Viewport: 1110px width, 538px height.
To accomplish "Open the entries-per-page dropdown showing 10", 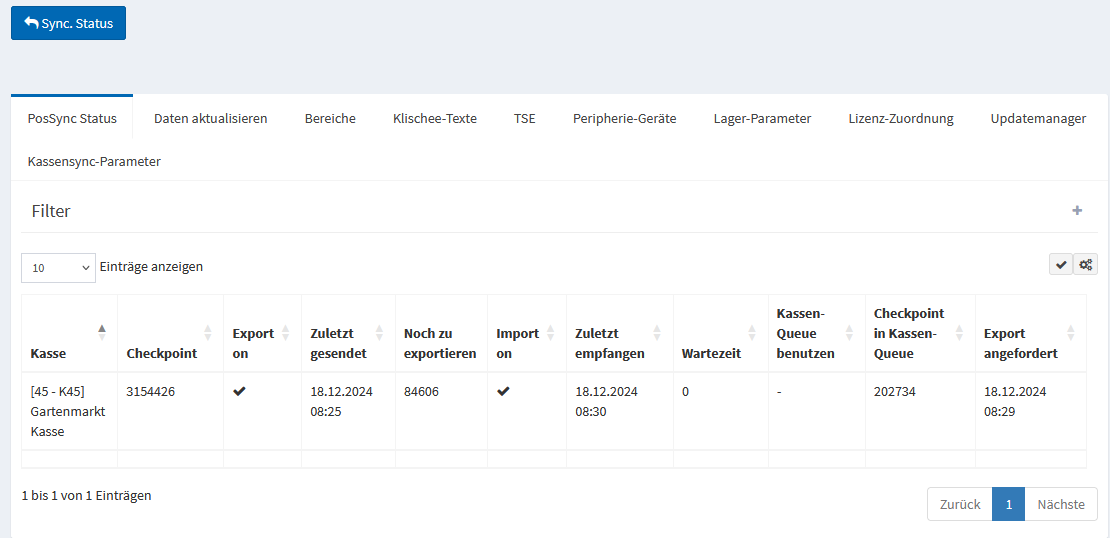I will (58, 268).
